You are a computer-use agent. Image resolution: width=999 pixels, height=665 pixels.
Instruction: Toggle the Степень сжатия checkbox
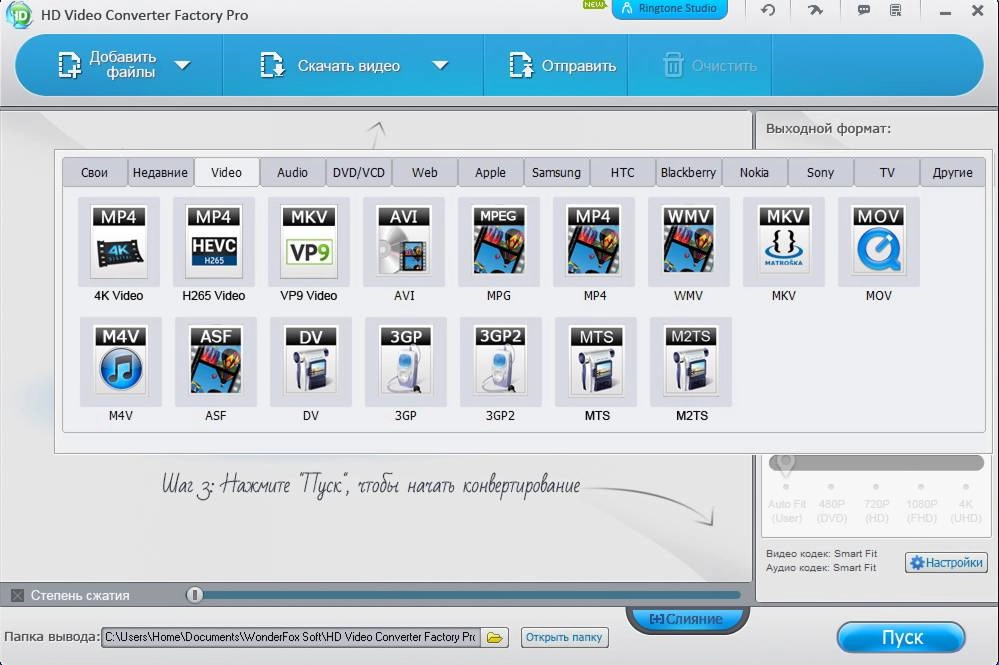coord(18,596)
